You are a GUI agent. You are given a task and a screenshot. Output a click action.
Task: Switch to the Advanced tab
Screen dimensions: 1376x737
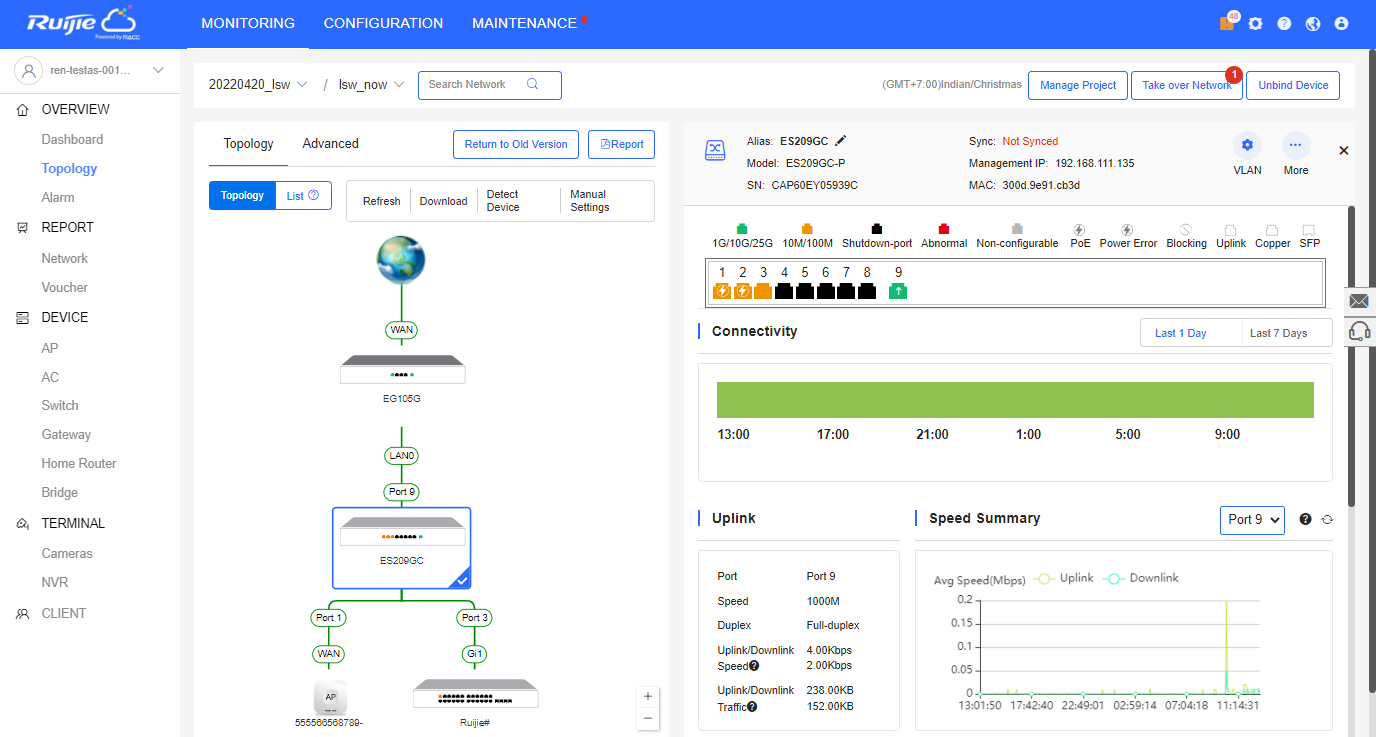click(x=330, y=144)
